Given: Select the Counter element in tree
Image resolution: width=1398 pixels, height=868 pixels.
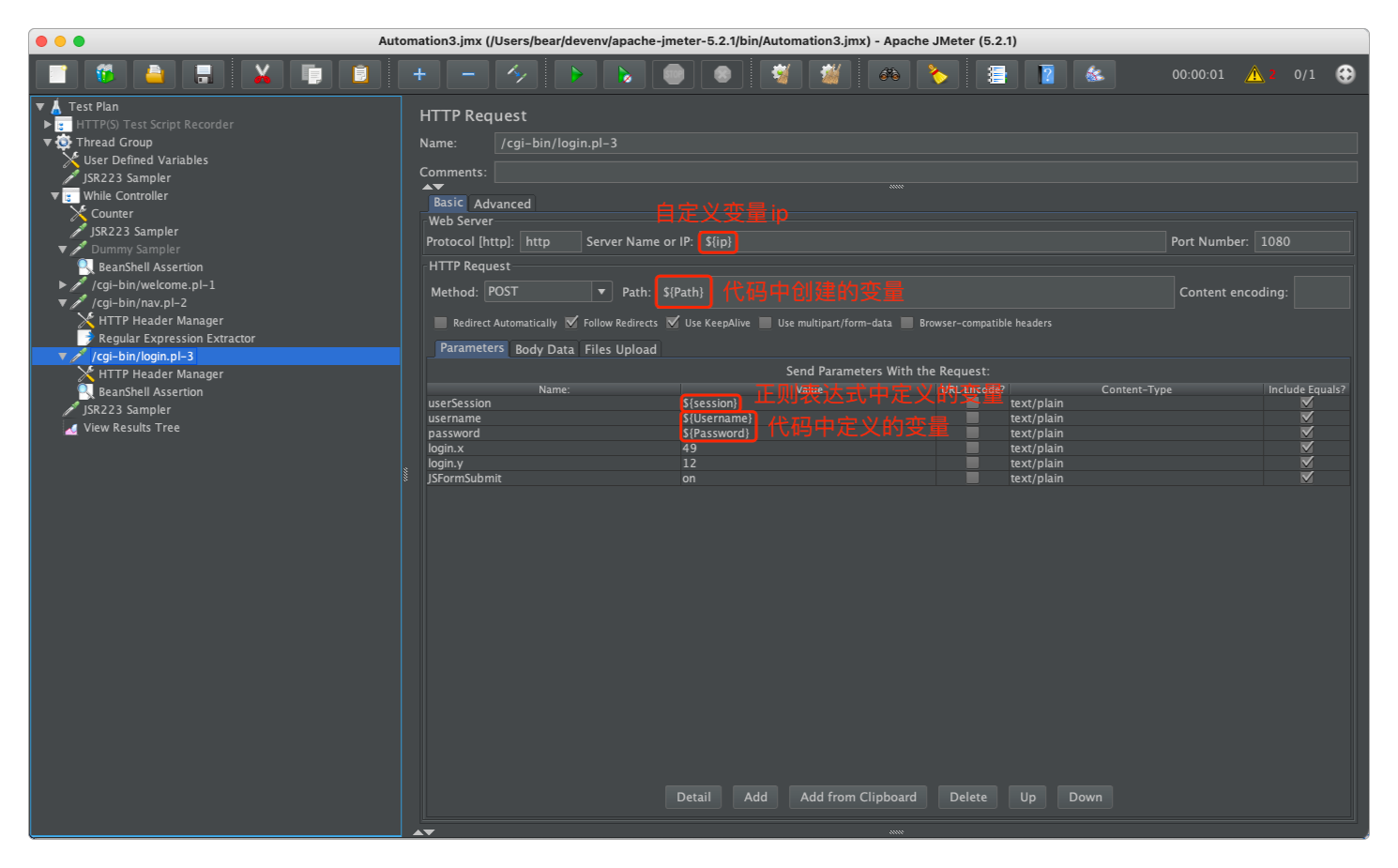Looking at the screenshot, I should click(x=112, y=214).
